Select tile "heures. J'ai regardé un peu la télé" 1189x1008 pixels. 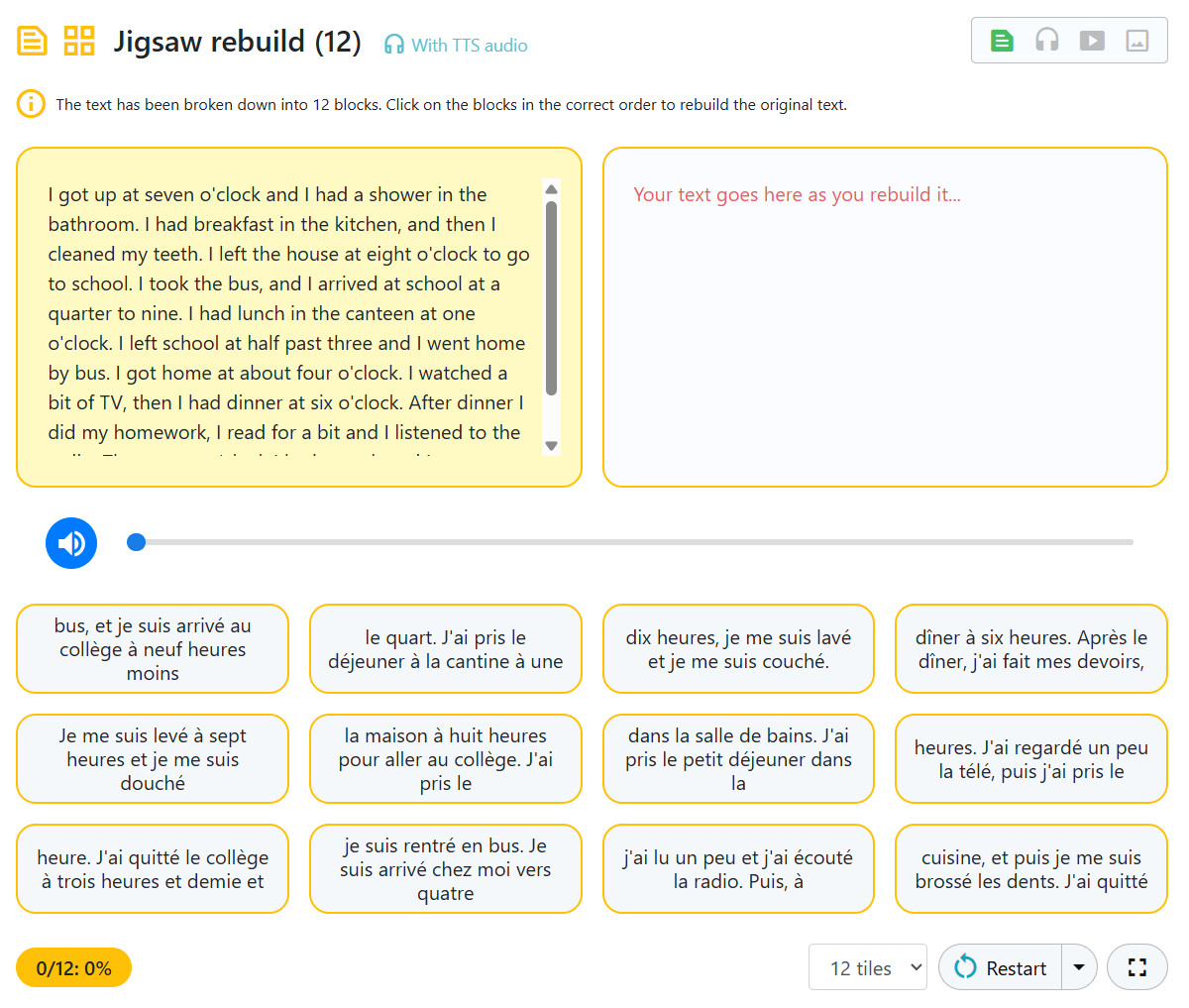tap(1031, 759)
